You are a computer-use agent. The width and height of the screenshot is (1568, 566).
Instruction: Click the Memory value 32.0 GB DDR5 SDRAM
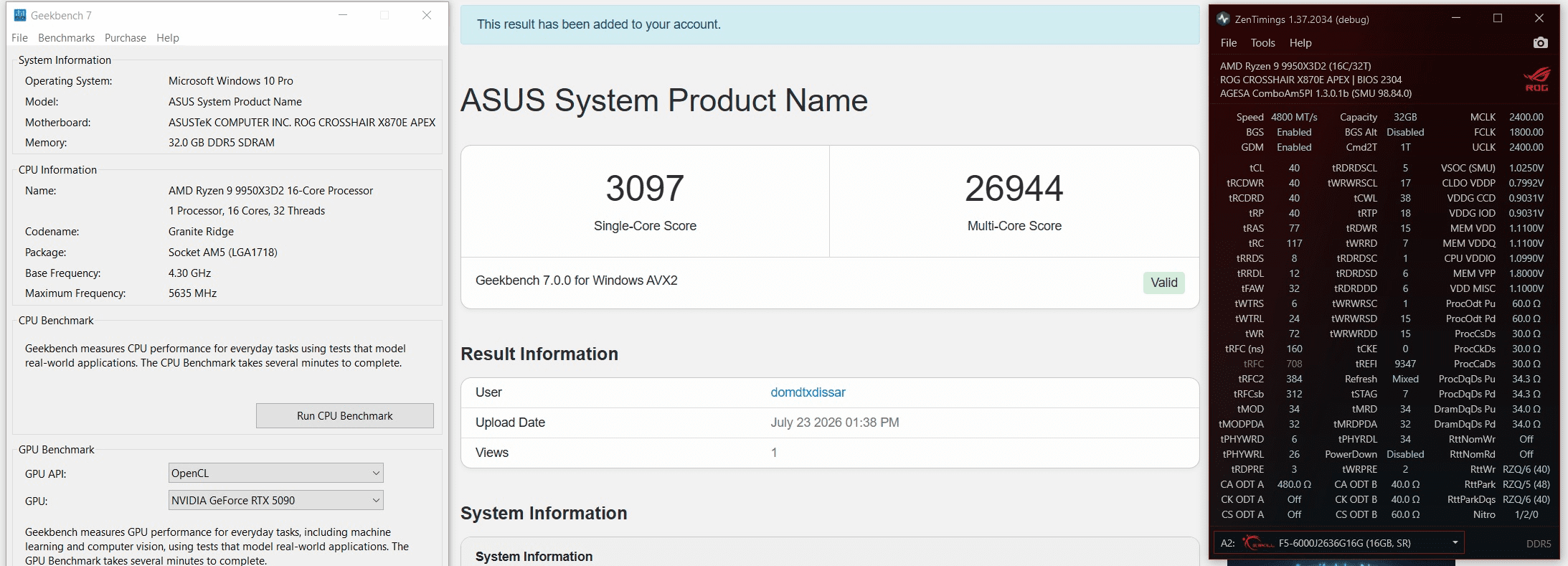tap(222, 143)
